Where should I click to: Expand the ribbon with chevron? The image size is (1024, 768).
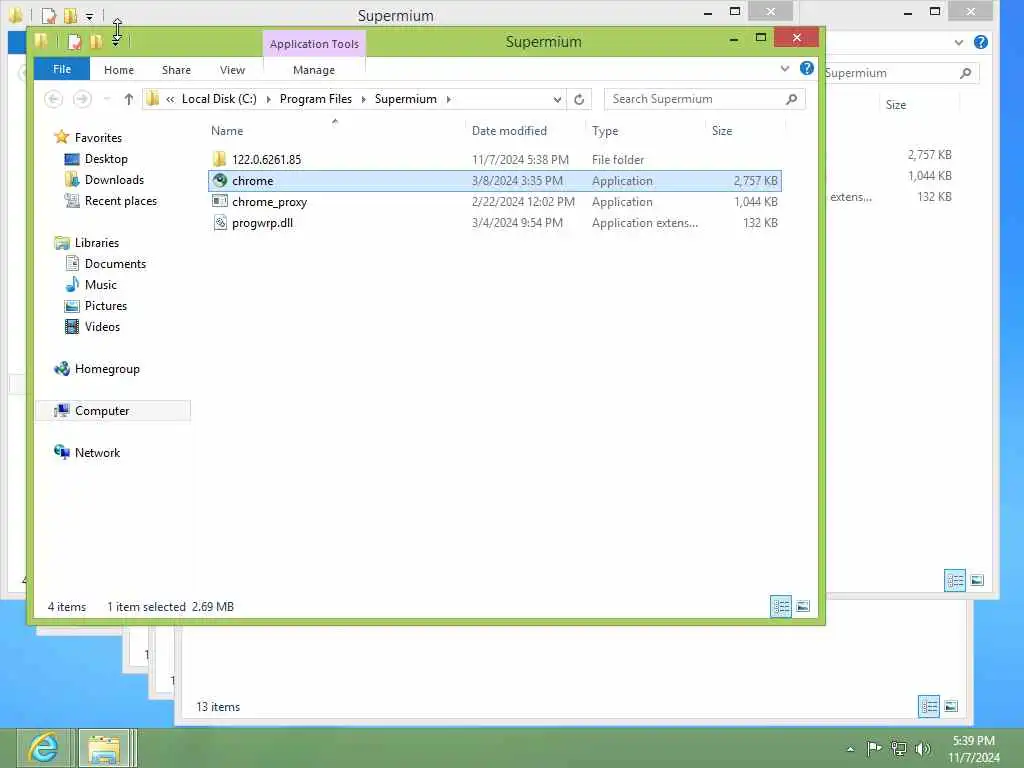coord(785,69)
